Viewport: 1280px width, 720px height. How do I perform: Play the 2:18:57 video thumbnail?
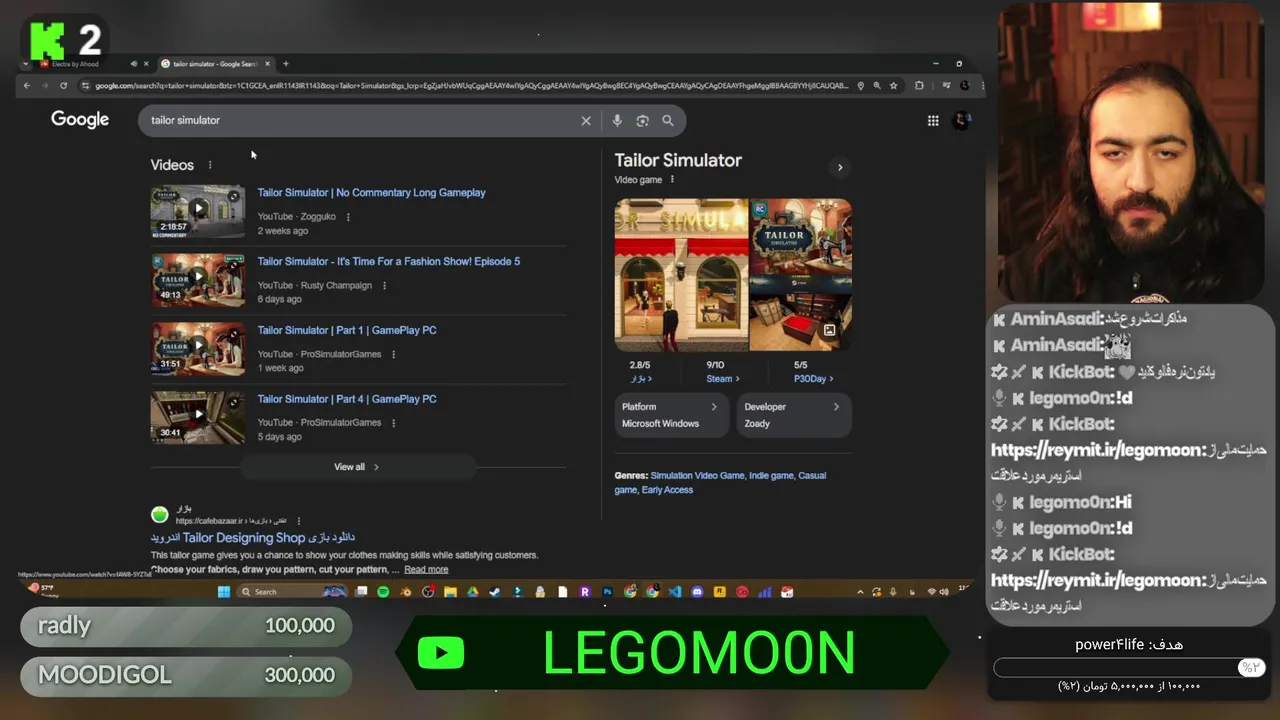(197, 210)
